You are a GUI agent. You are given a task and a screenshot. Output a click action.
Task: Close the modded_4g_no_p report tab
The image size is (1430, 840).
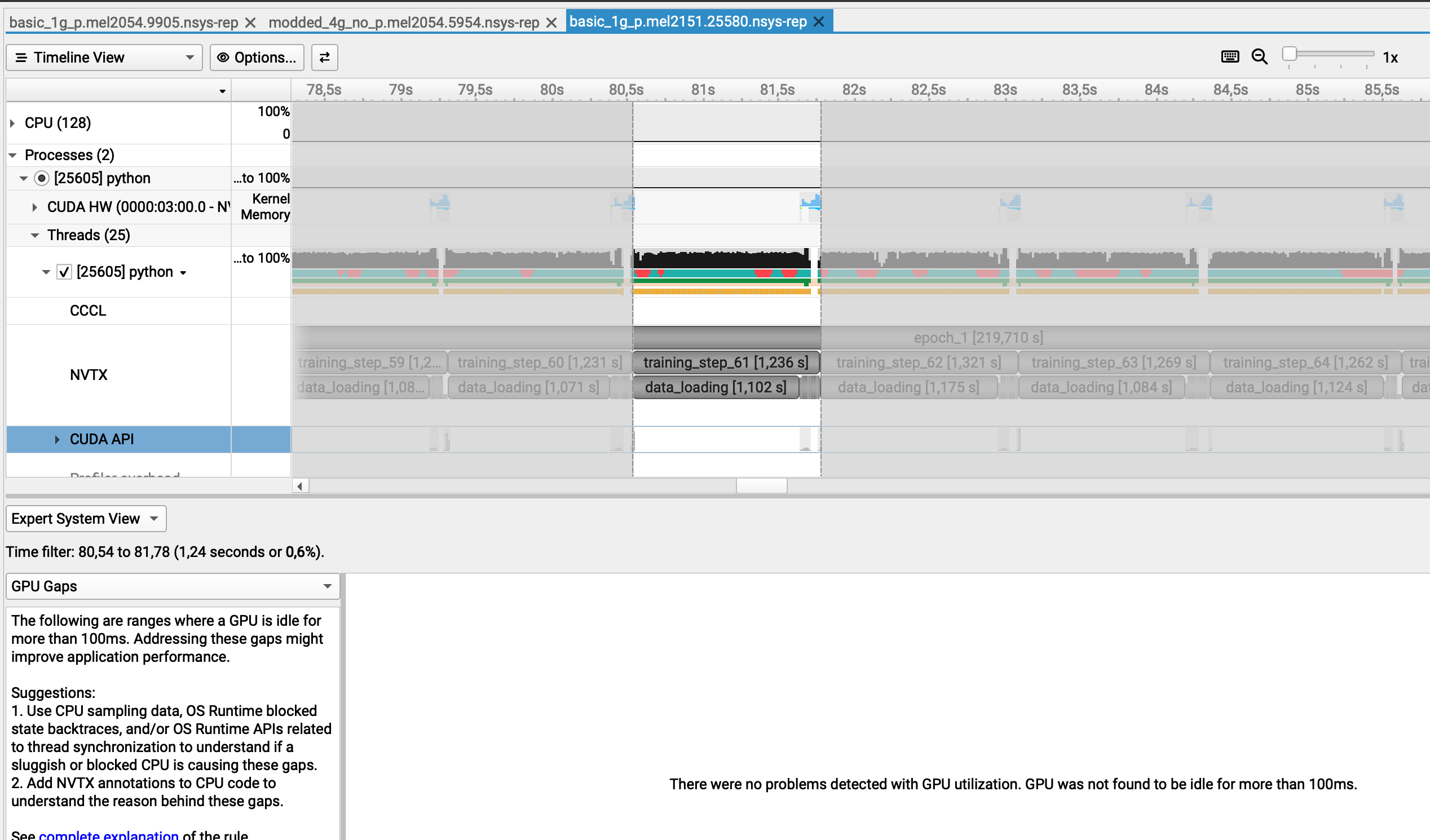pyautogui.click(x=551, y=23)
